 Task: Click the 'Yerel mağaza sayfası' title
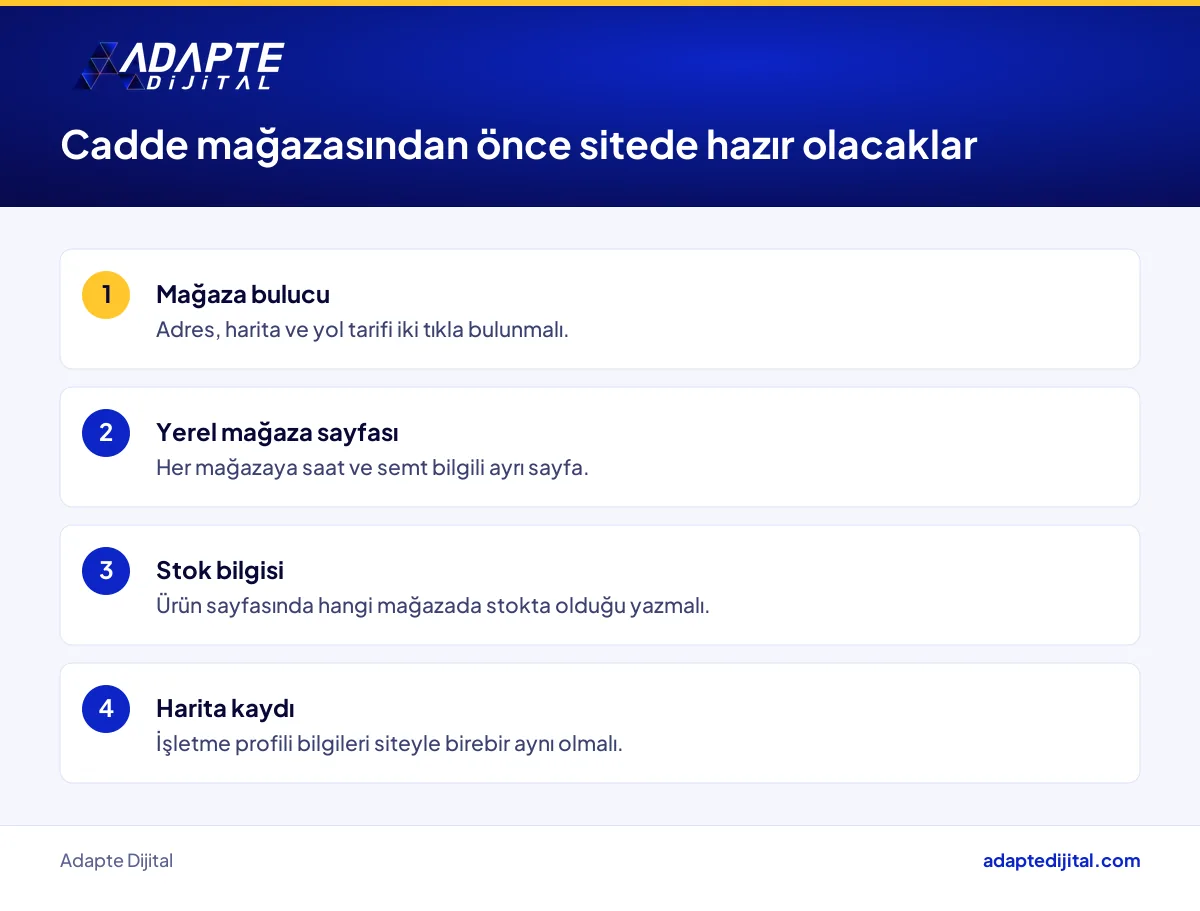pyautogui.click(x=277, y=433)
